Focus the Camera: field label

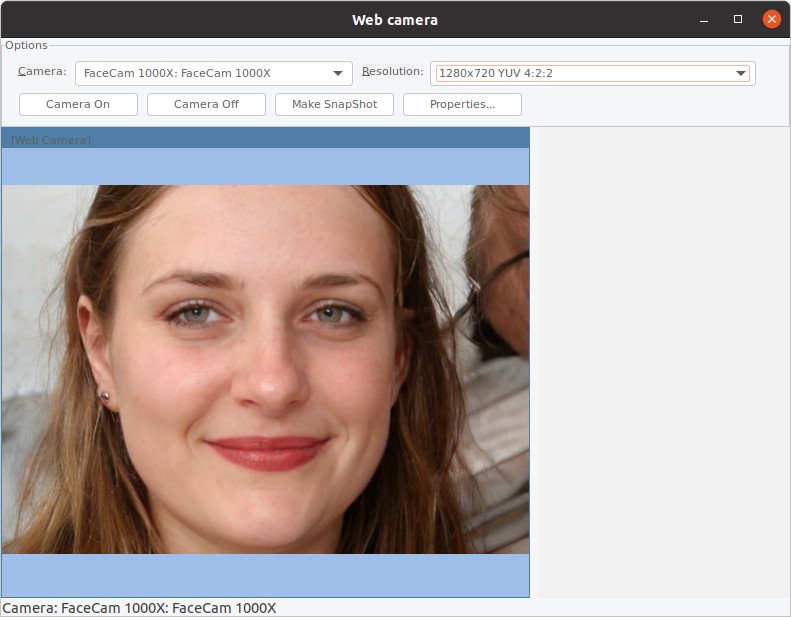[42, 72]
